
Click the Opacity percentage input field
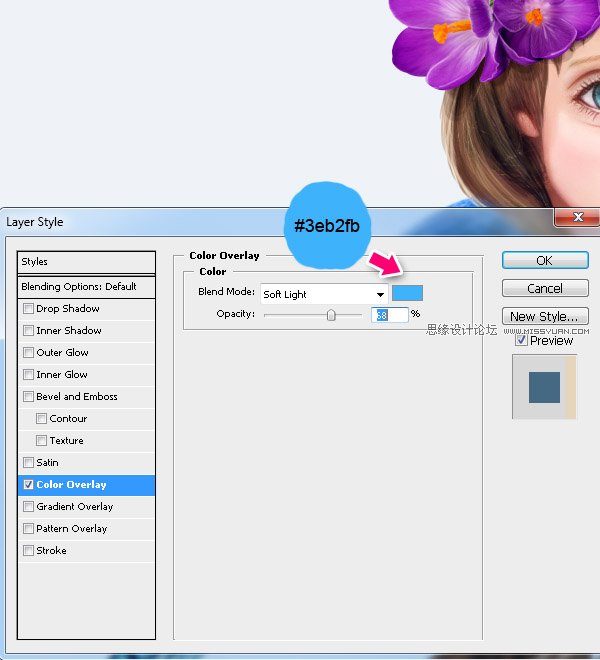point(390,314)
